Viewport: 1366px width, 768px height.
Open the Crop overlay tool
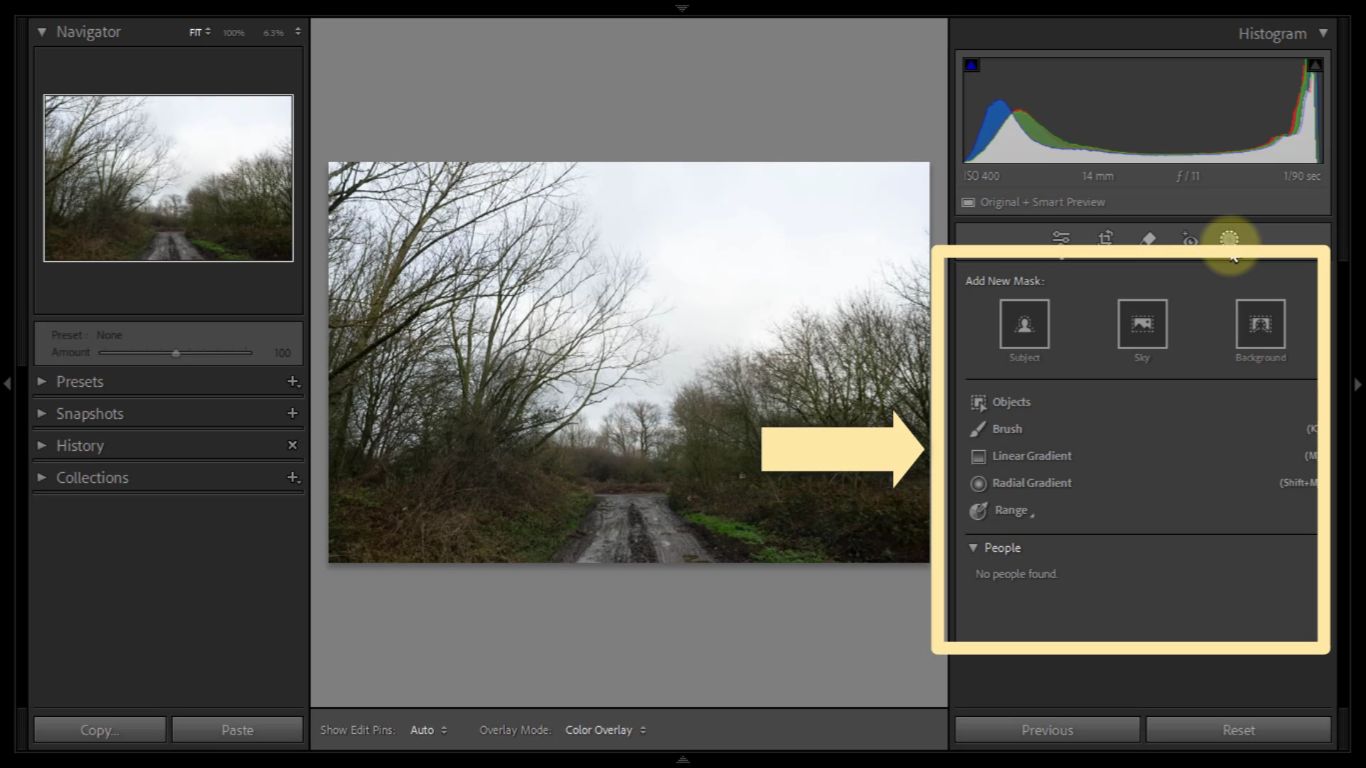pos(1105,238)
